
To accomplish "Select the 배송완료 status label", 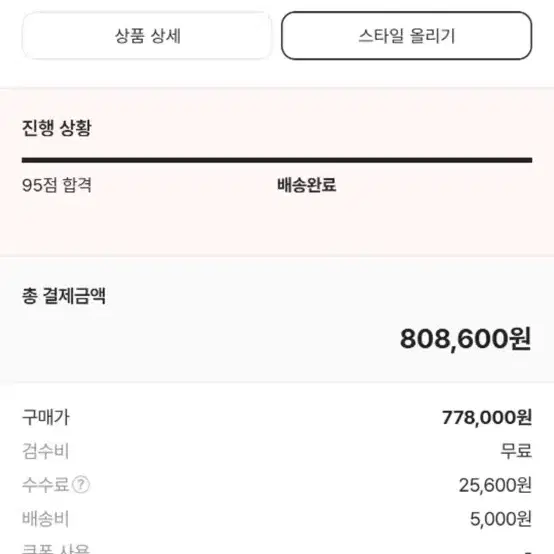I will pyautogui.click(x=306, y=185).
